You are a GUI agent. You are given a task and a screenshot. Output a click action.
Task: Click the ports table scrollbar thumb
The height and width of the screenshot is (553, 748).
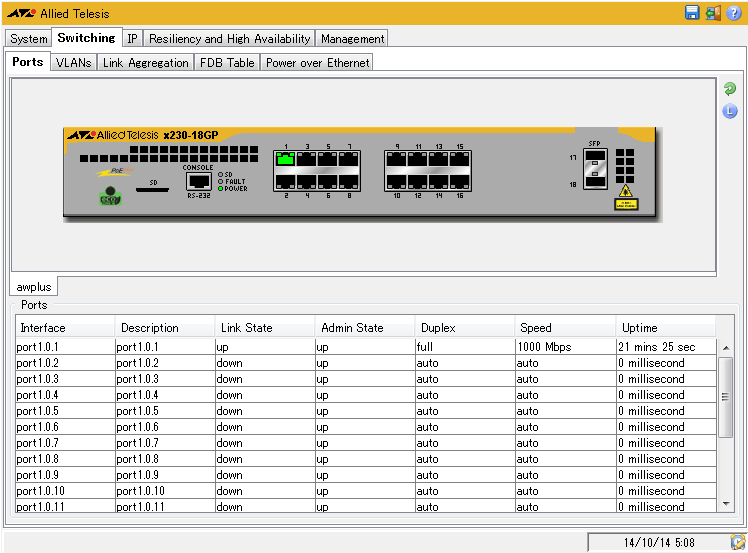pos(725,396)
